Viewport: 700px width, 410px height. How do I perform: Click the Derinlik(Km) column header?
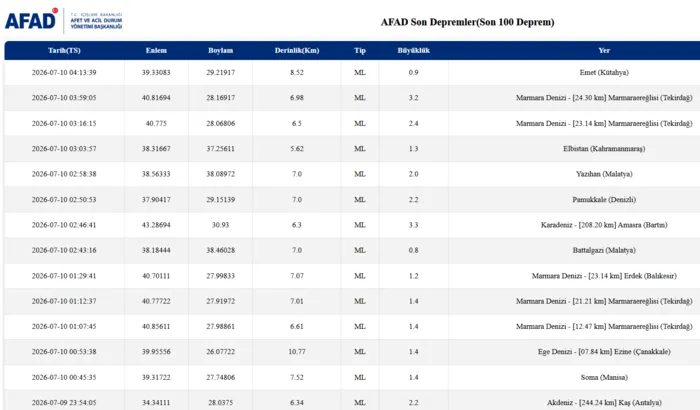[x=297, y=50]
